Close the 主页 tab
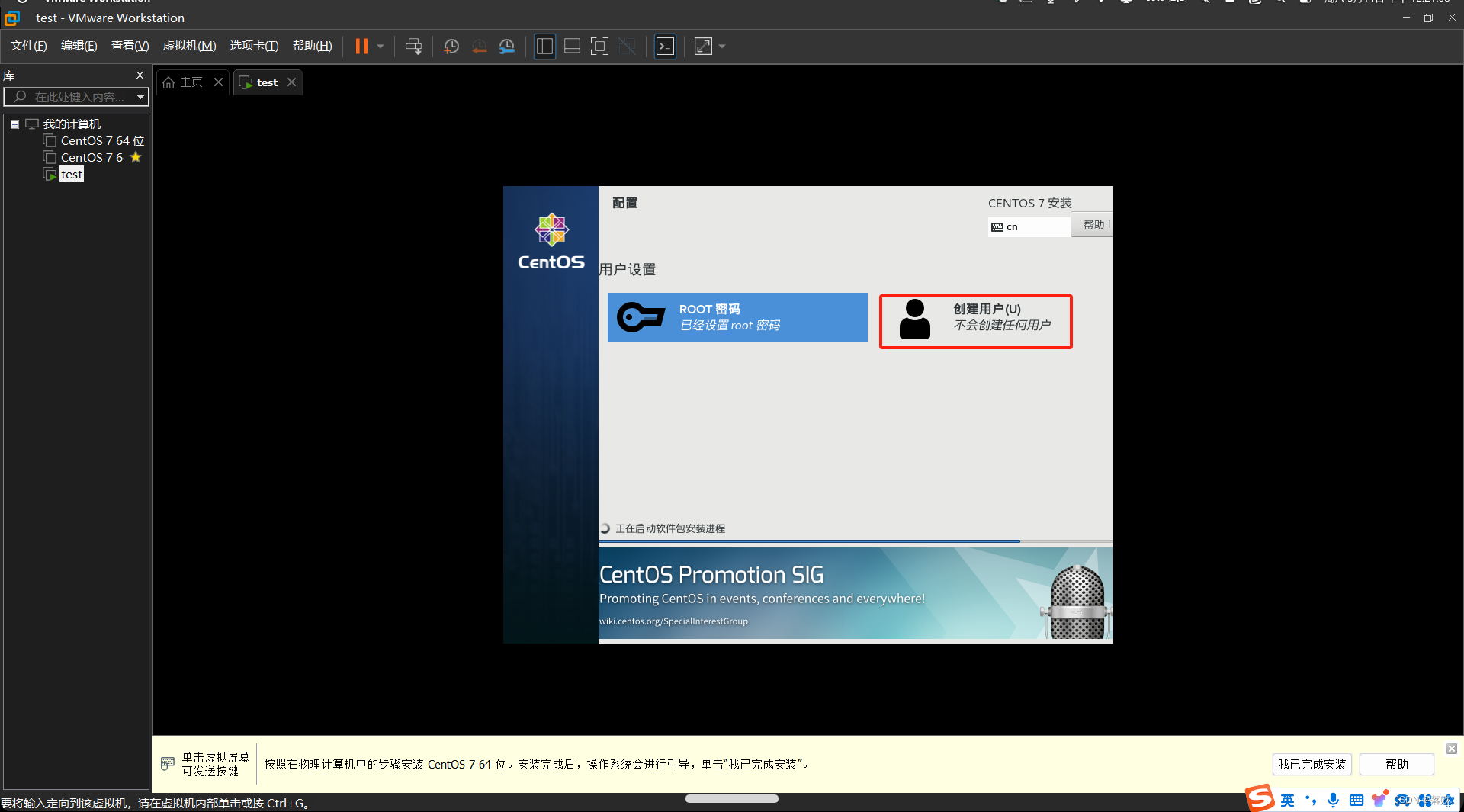 (x=219, y=82)
